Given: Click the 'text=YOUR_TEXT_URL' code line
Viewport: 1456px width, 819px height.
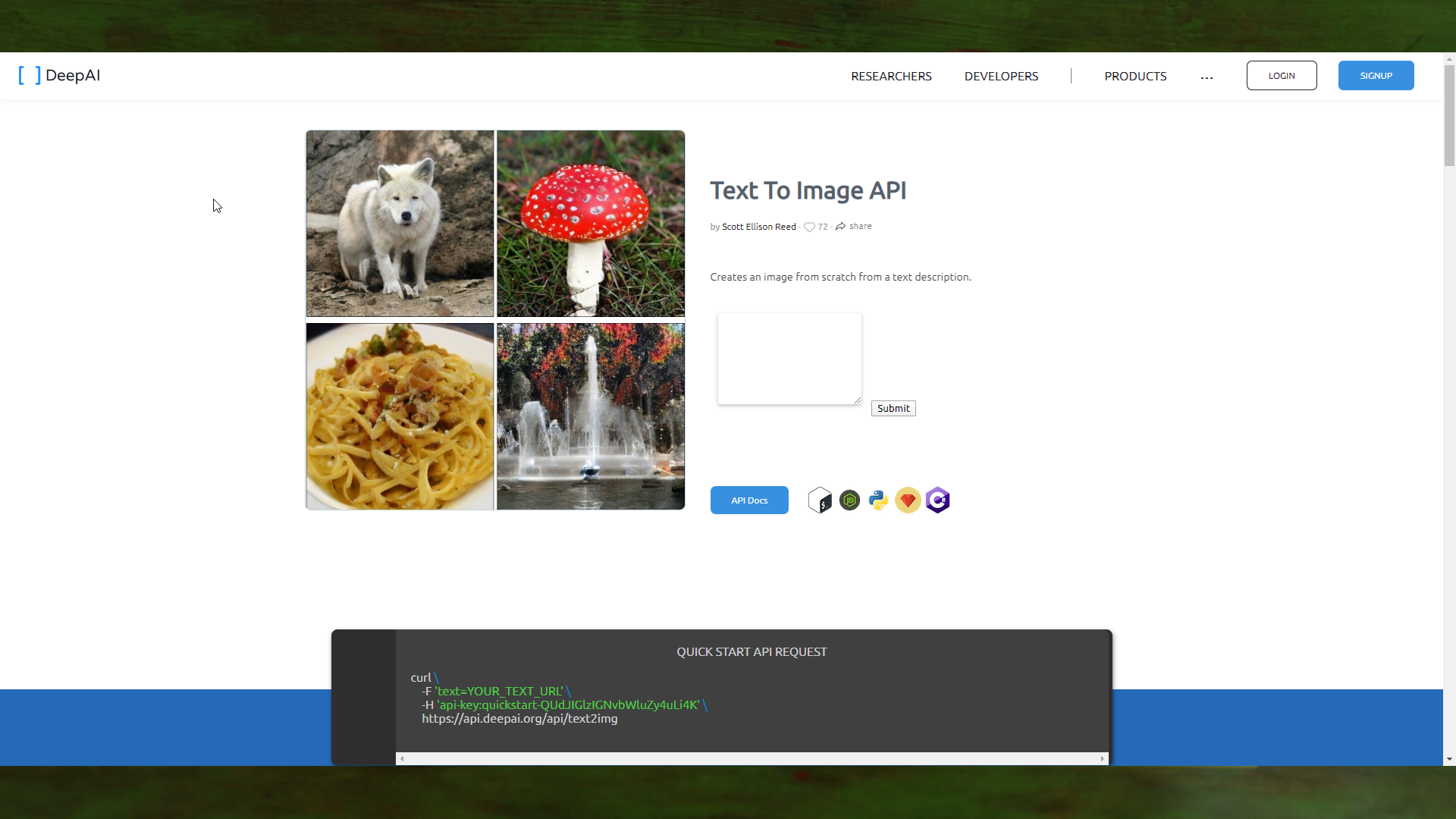Looking at the screenshot, I should point(496,691).
